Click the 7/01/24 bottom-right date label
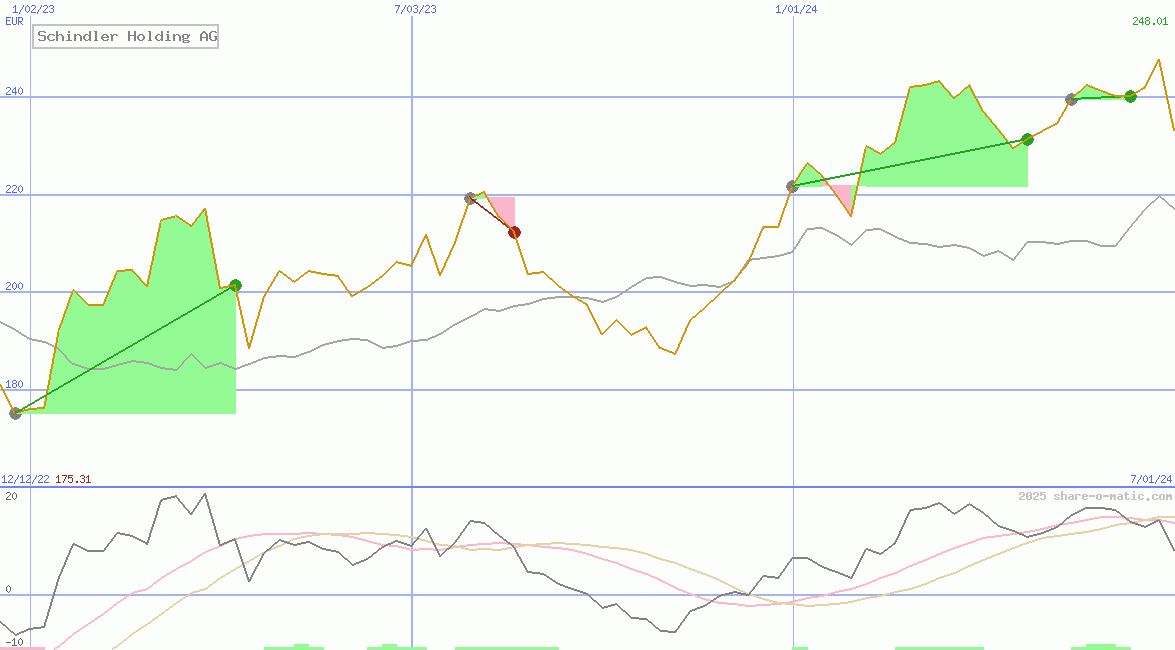 1146,479
